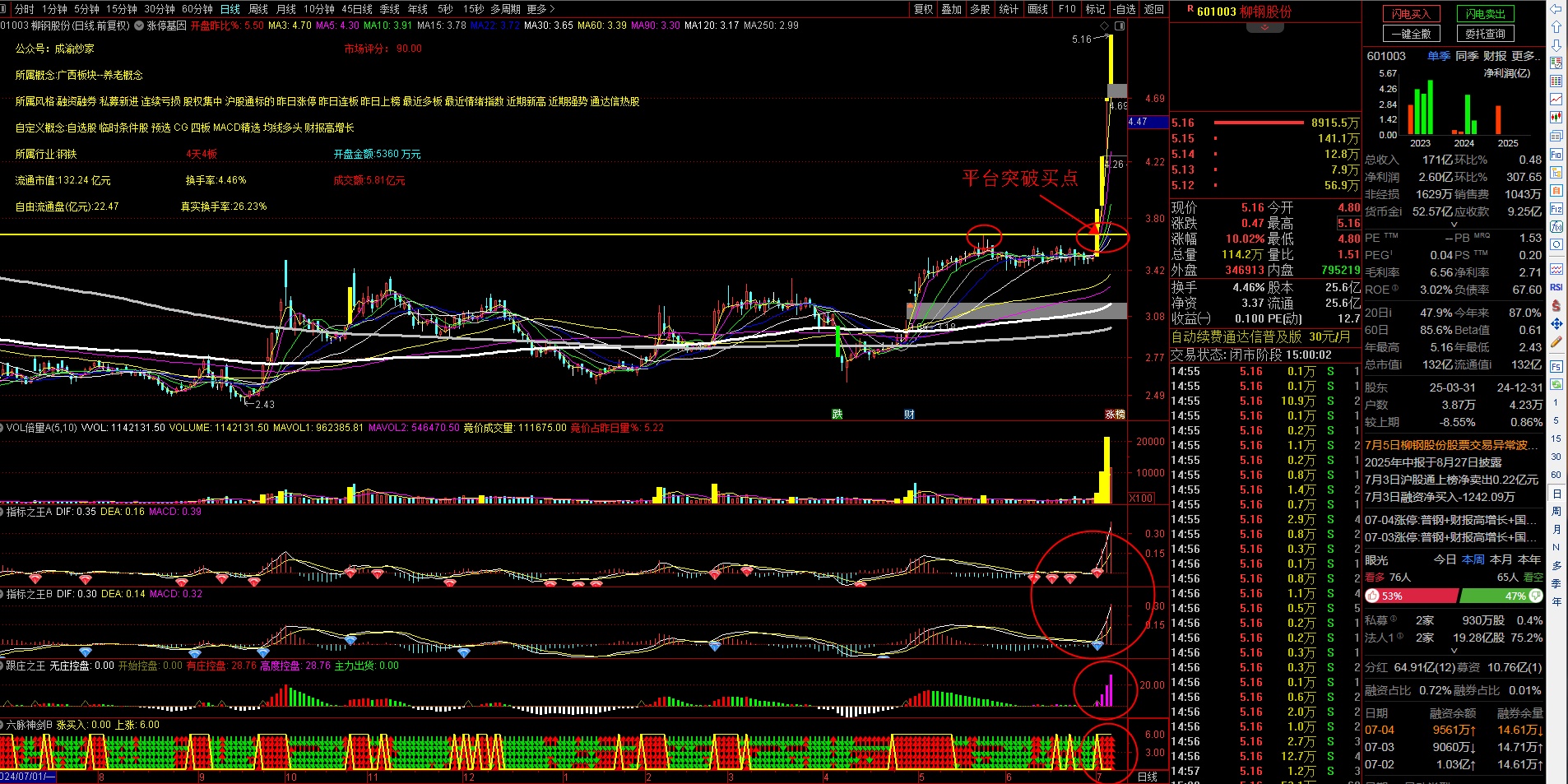Click the 5.16 sell order volume bar

[x=1260, y=123]
